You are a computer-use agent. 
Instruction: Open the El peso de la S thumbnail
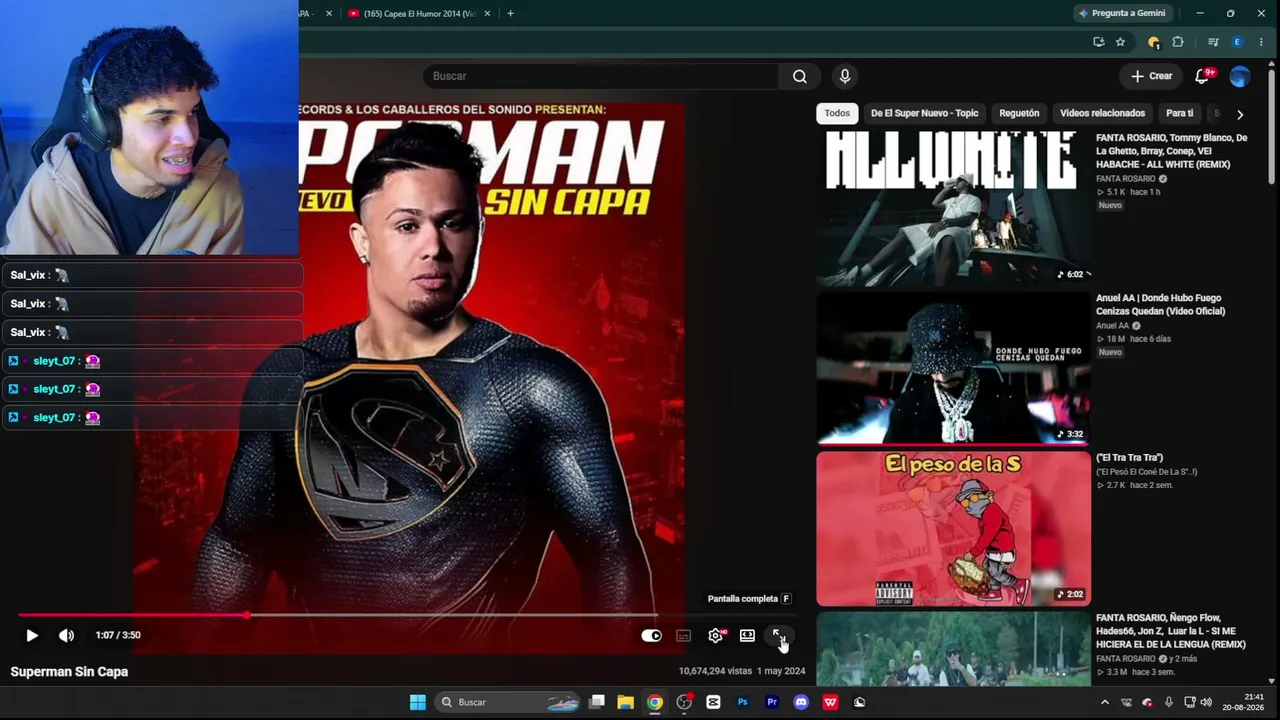pos(953,529)
